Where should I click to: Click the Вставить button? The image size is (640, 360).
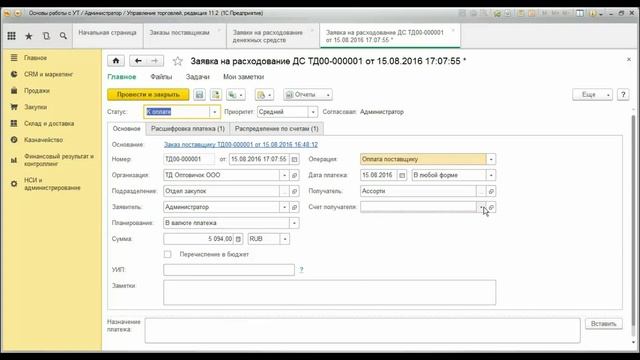coord(604,324)
